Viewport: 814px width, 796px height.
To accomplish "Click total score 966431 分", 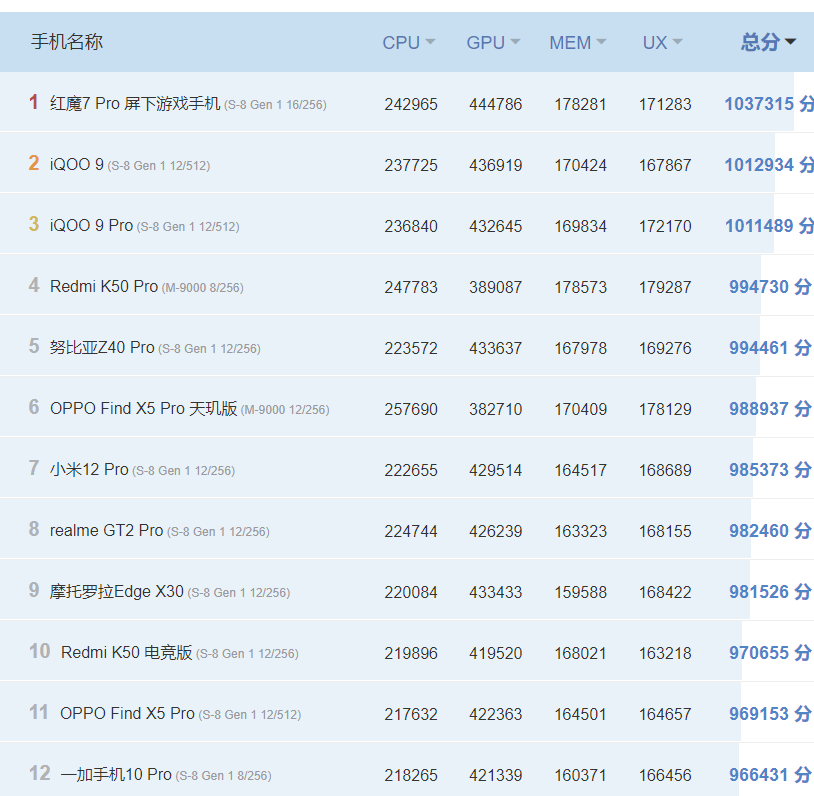I will [770, 775].
